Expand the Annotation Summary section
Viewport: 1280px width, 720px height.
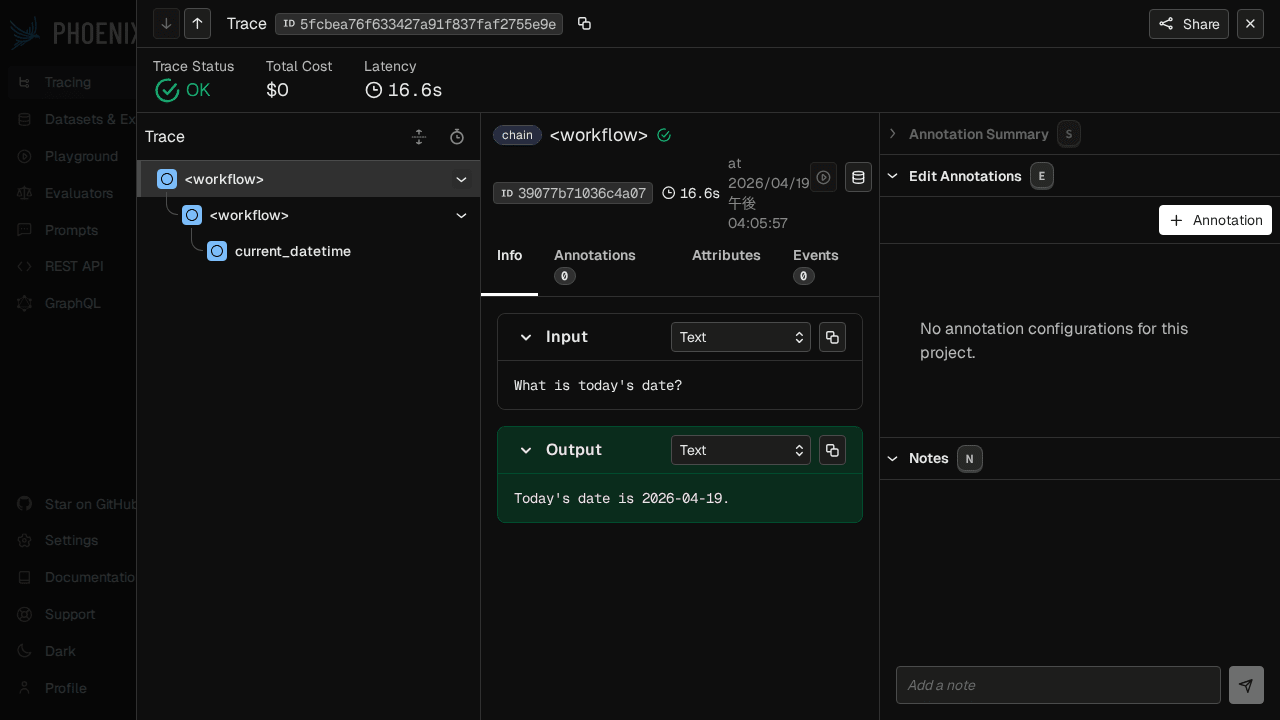(893, 134)
